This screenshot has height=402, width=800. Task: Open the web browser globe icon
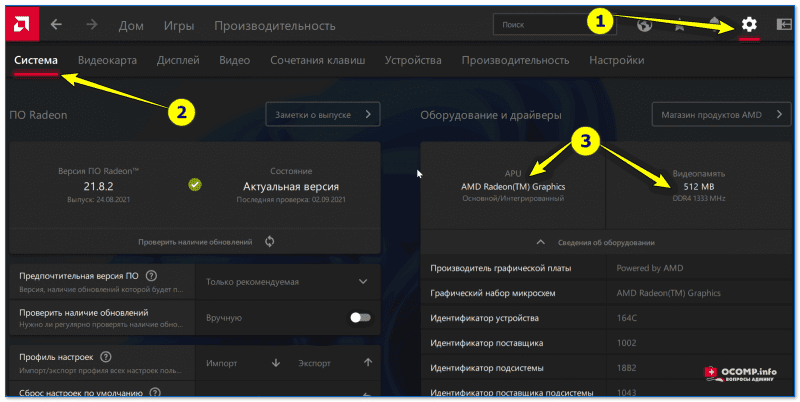tap(644, 25)
